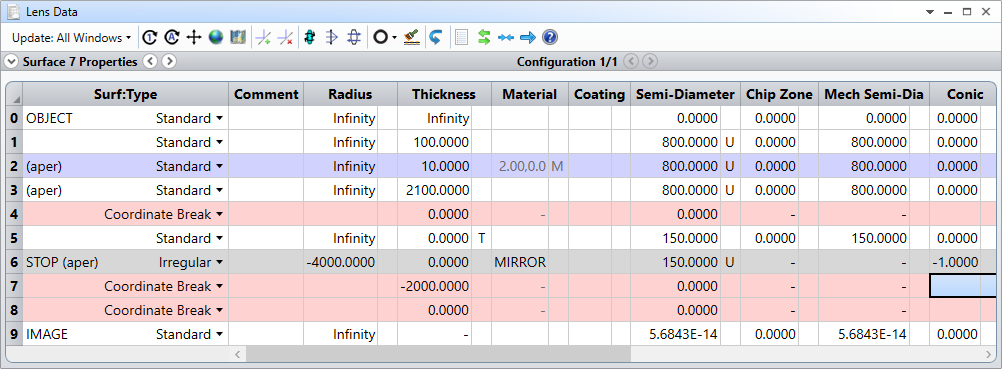Click the Coating column header
The image size is (1002, 369).
[x=599, y=94]
